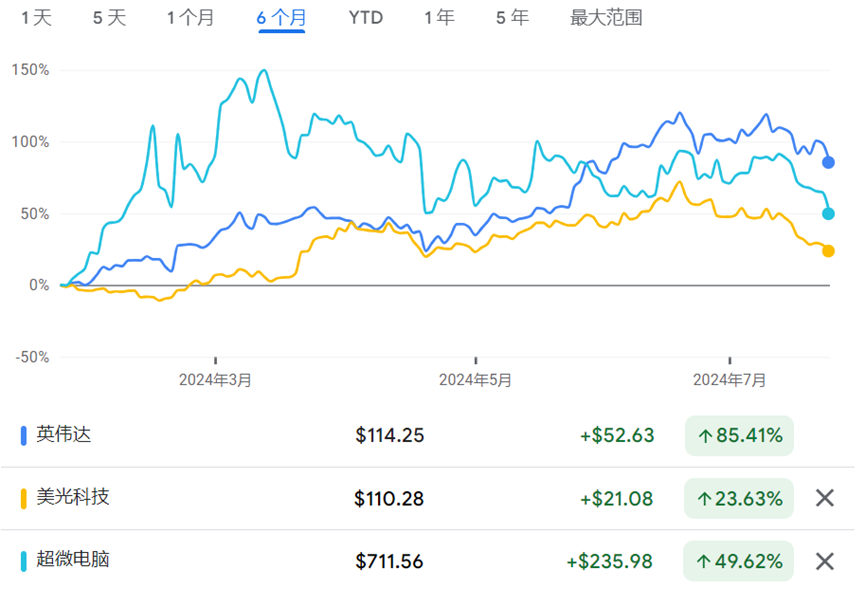Image resolution: width=865 pixels, height=589 pixels.
Task: Click the $114.25 price of 英伟达
Action: [x=389, y=436]
